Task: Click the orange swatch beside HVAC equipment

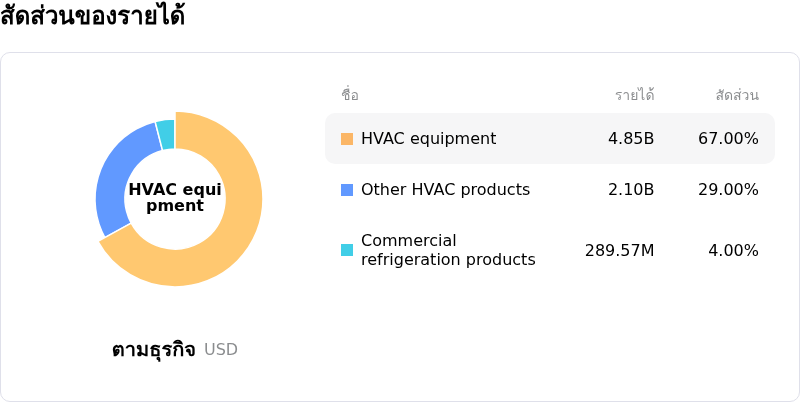Action: click(x=347, y=139)
